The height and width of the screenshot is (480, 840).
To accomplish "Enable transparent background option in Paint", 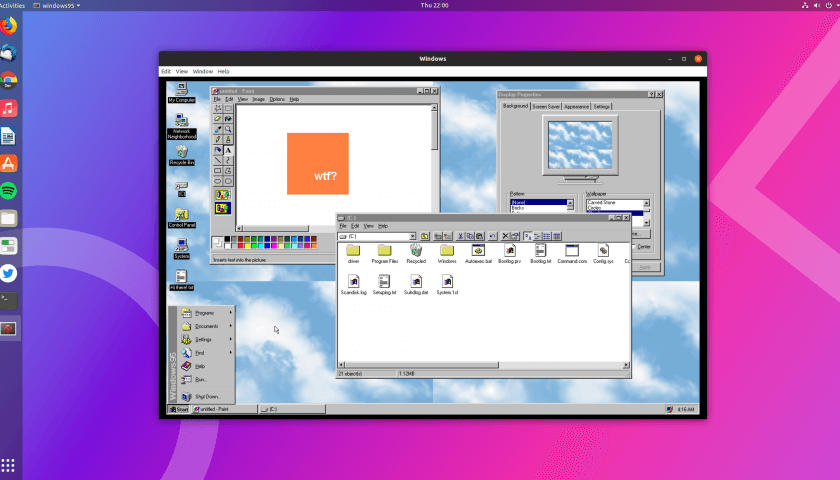I will pyautogui.click(x=223, y=208).
